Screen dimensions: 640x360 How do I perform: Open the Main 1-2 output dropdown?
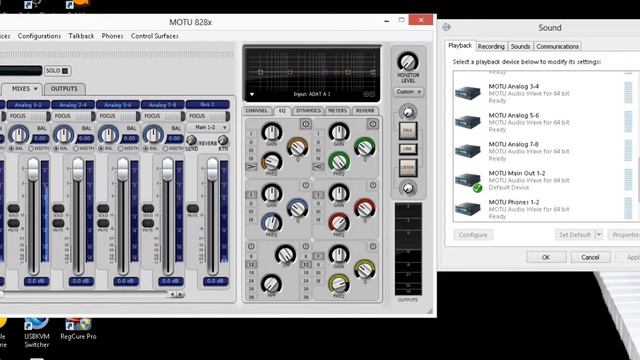208,127
